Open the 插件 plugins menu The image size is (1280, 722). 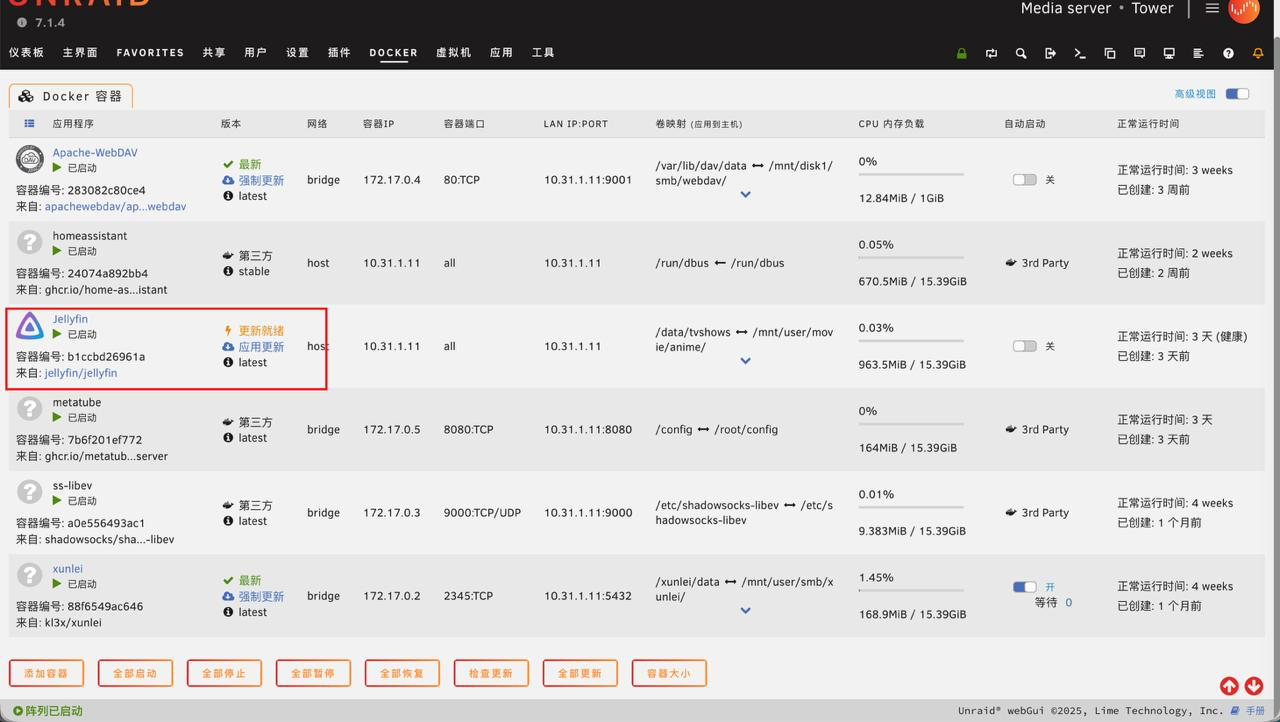[339, 53]
